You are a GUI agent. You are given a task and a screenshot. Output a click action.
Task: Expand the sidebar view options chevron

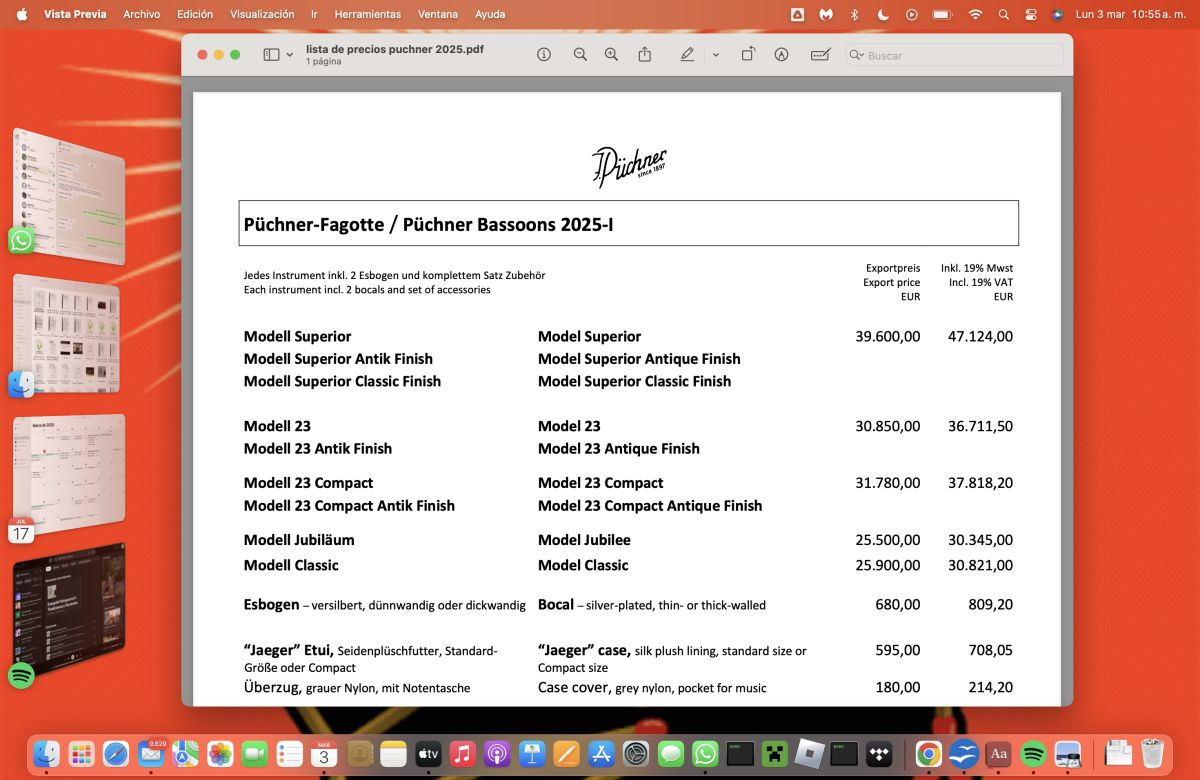coord(290,55)
